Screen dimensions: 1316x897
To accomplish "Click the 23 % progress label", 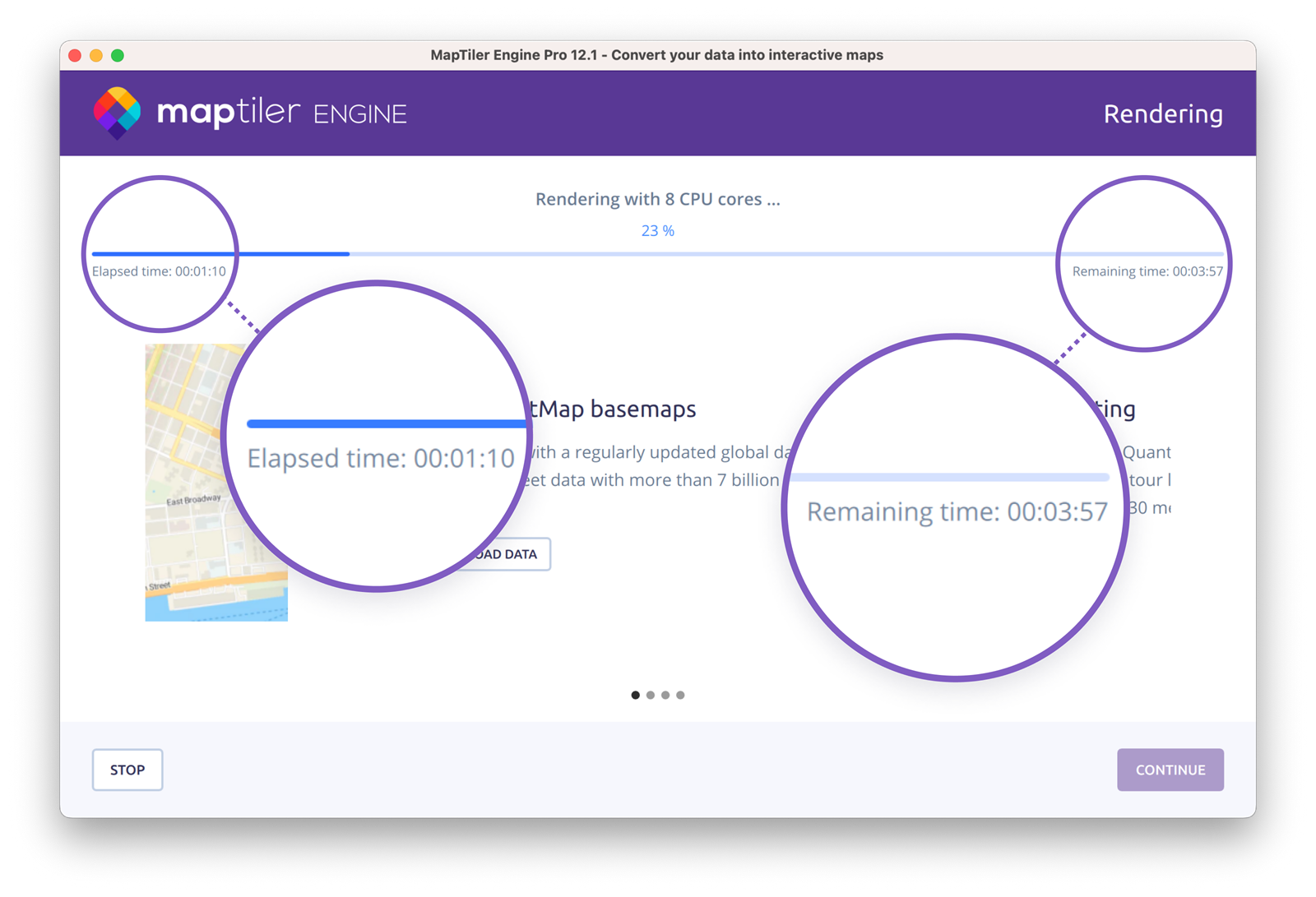I will click(657, 231).
